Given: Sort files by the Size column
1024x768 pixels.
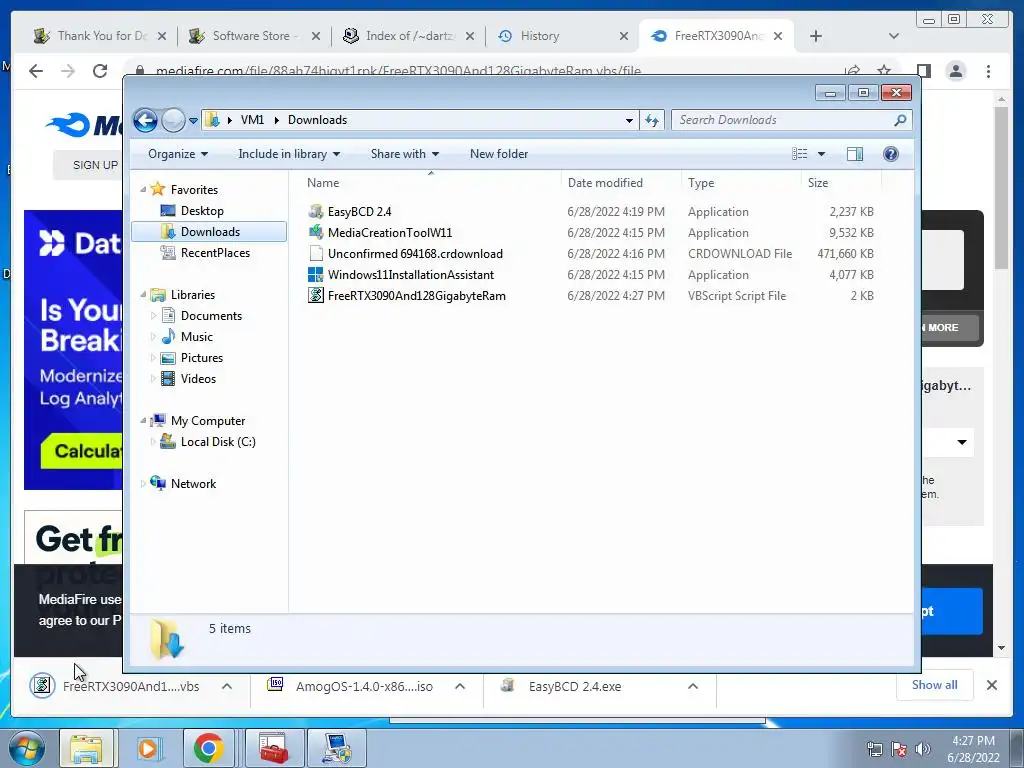Looking at the screenshot, I should (x=841, y=183).
